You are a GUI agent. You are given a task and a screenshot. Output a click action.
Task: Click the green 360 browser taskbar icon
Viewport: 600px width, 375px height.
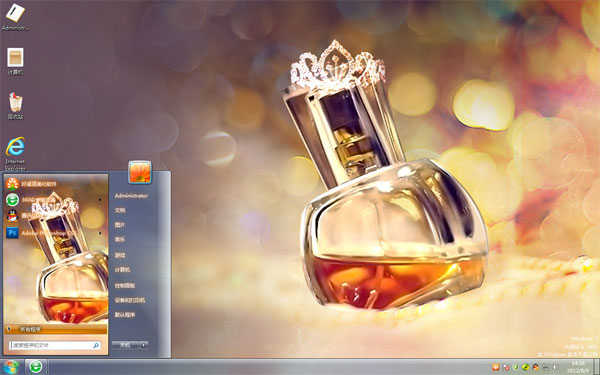tap(36, 367)
